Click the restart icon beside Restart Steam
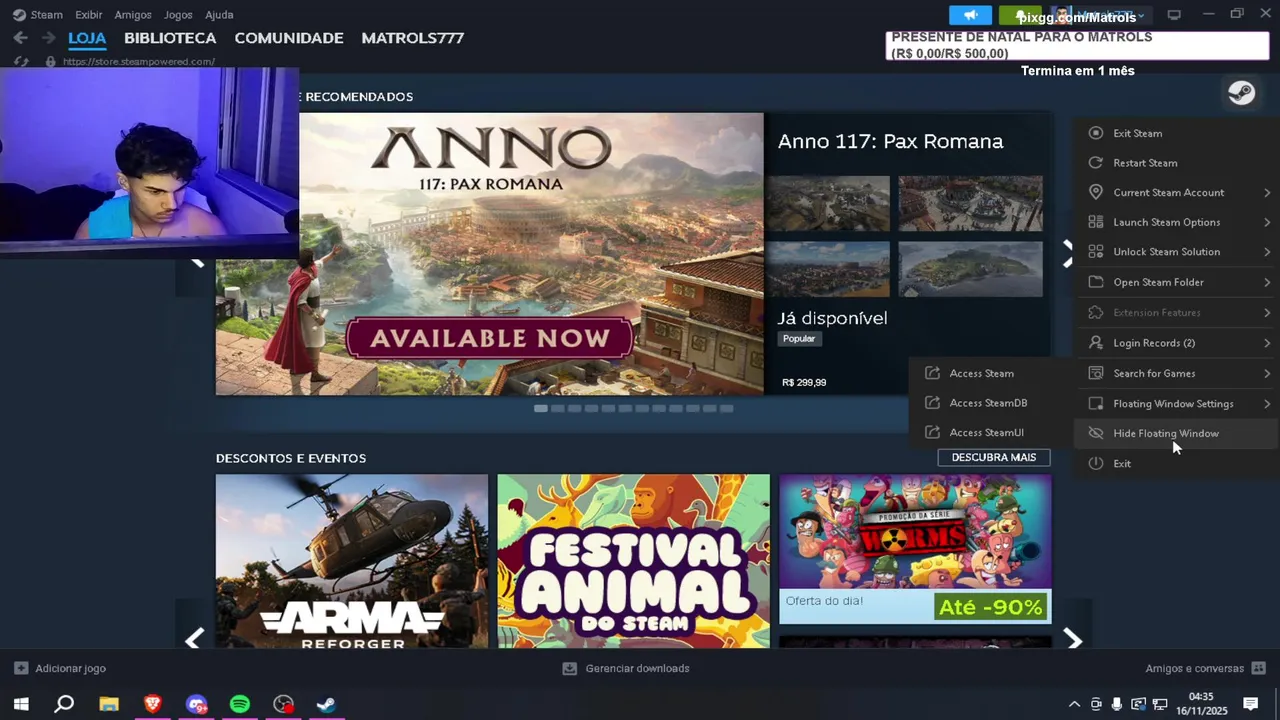Viewport: 1280px width, 720px height. tap(1096, 162)
